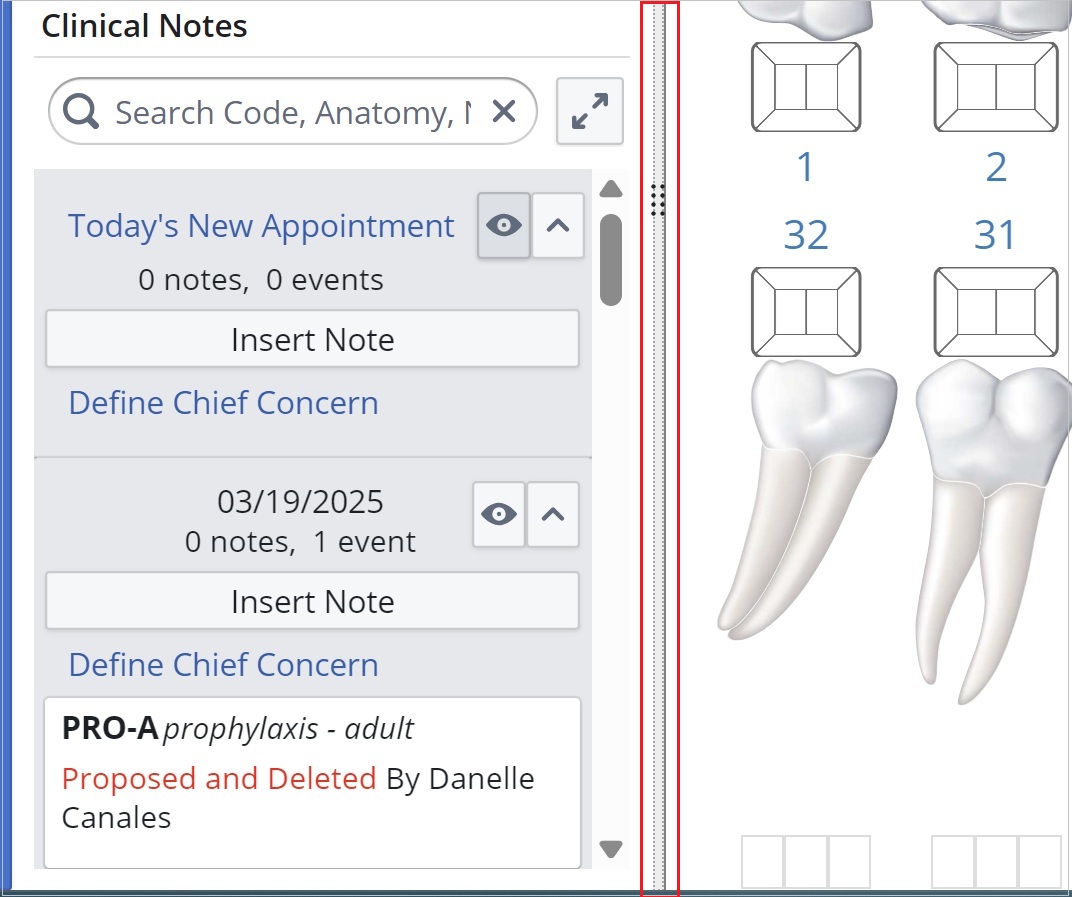Select tooth number 2 label

(996, 167)
